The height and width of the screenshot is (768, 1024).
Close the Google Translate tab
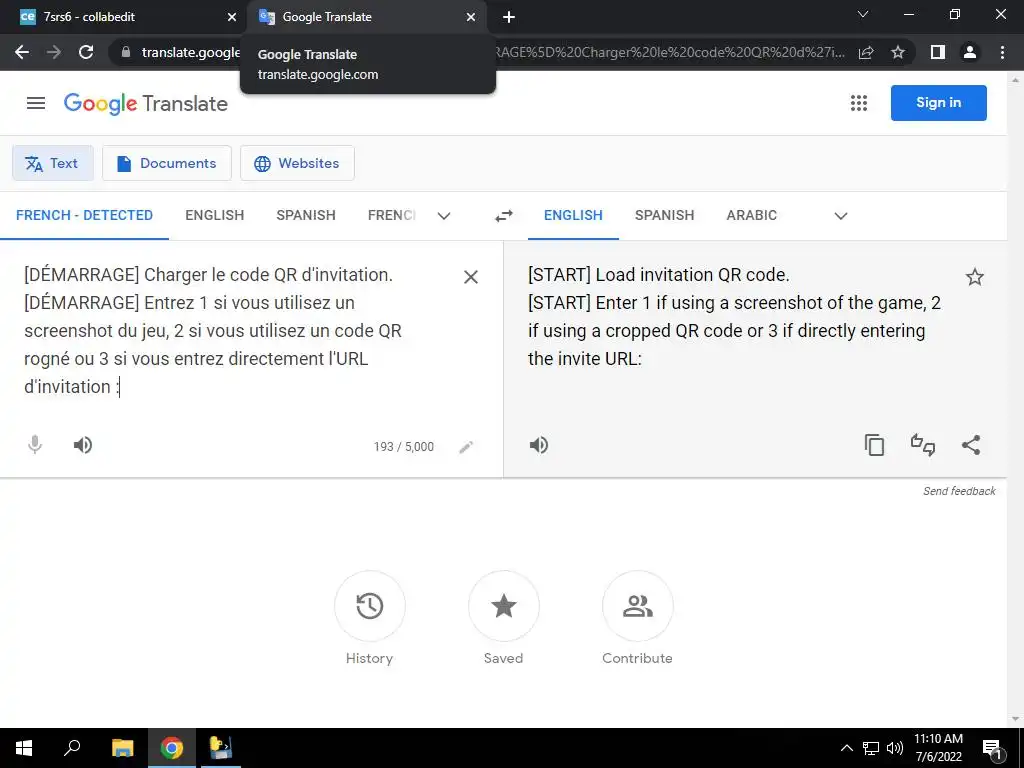(x=471, y=17)
